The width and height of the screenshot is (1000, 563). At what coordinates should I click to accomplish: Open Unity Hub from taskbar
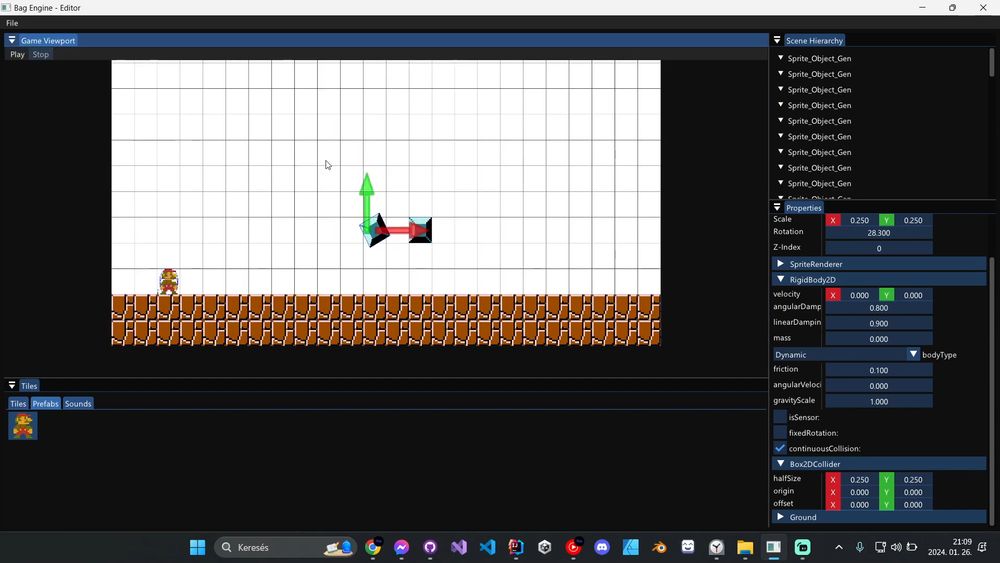(545, 547)
